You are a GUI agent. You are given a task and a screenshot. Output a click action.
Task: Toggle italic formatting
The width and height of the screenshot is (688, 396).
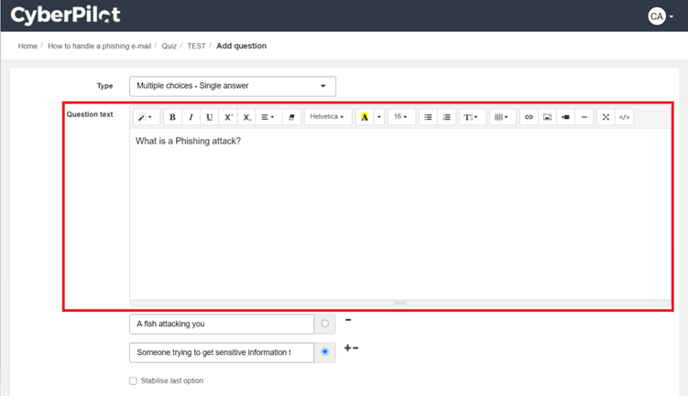[x=191, y=117]
